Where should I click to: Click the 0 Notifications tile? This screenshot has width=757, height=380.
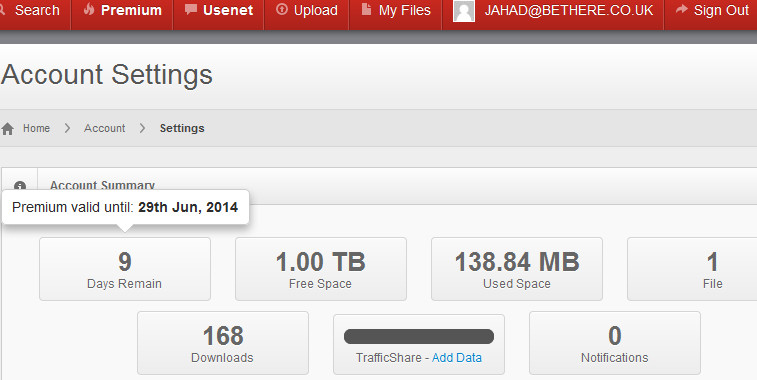615,343
